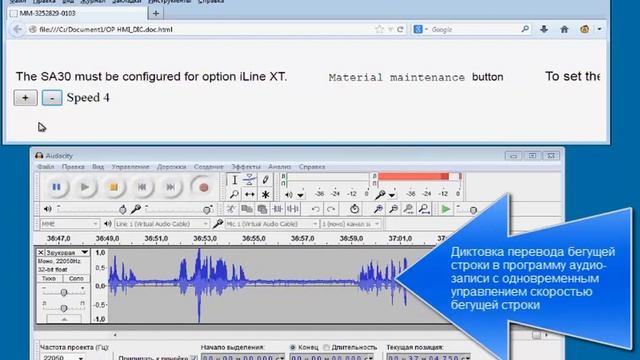Open playback meter dropdown arrow
Viewport: 640px width, 360px height.
300,195
